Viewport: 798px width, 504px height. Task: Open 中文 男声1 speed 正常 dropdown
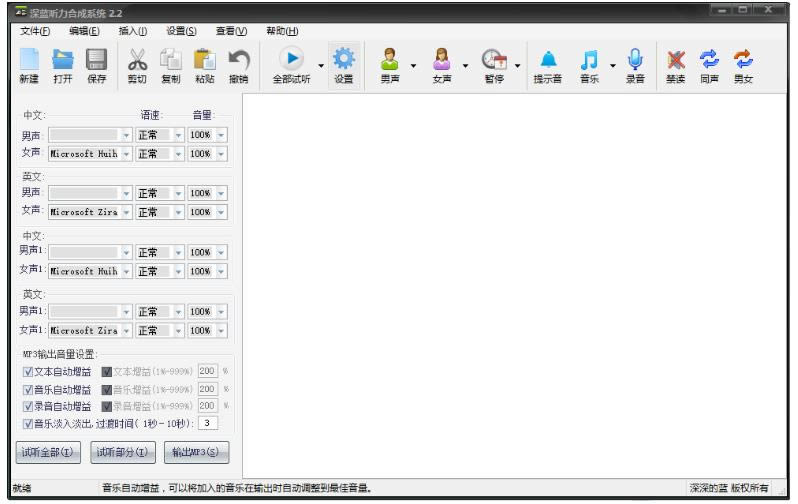tap(159, 253)
